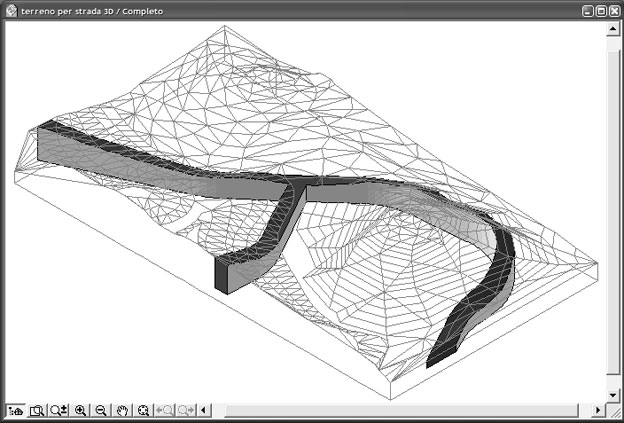The width and height of the screenshot is (624, 423).
Task: Open the zoom scale plus/minus tool
Action: click(58, 410)
